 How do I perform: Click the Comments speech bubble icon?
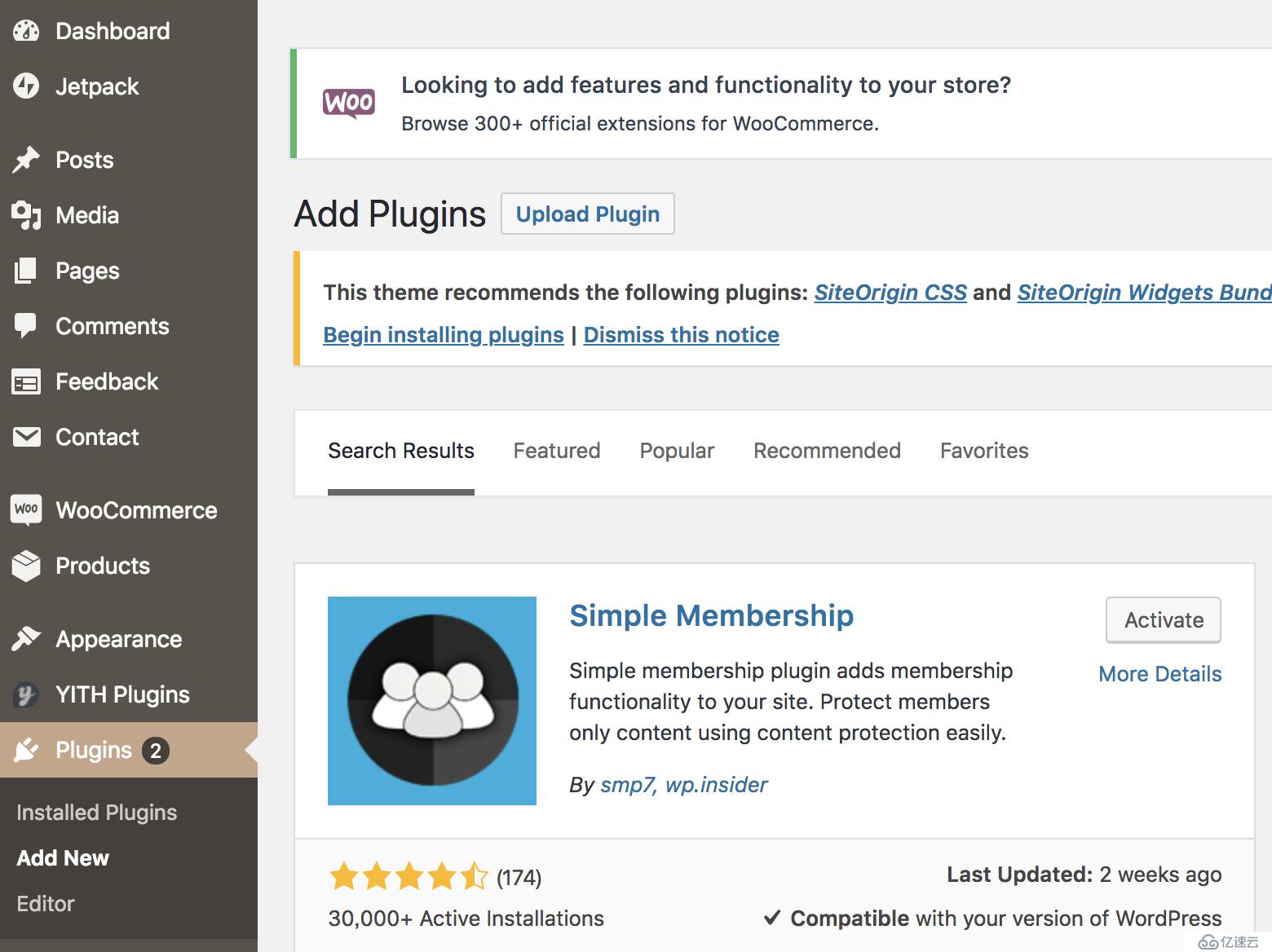(26, 326)
